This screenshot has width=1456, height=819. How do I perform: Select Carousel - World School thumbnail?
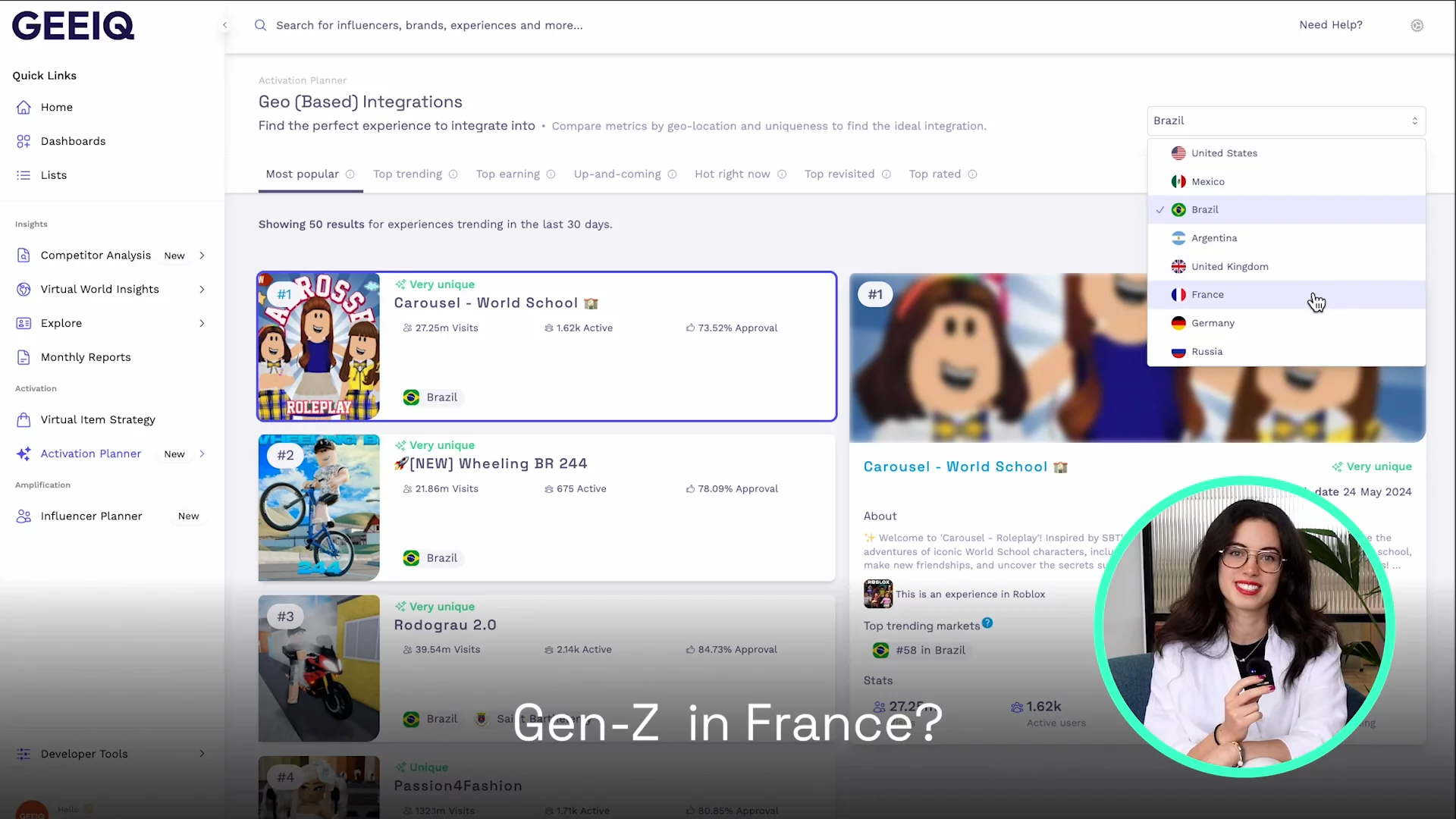click(x=318, y=346)
